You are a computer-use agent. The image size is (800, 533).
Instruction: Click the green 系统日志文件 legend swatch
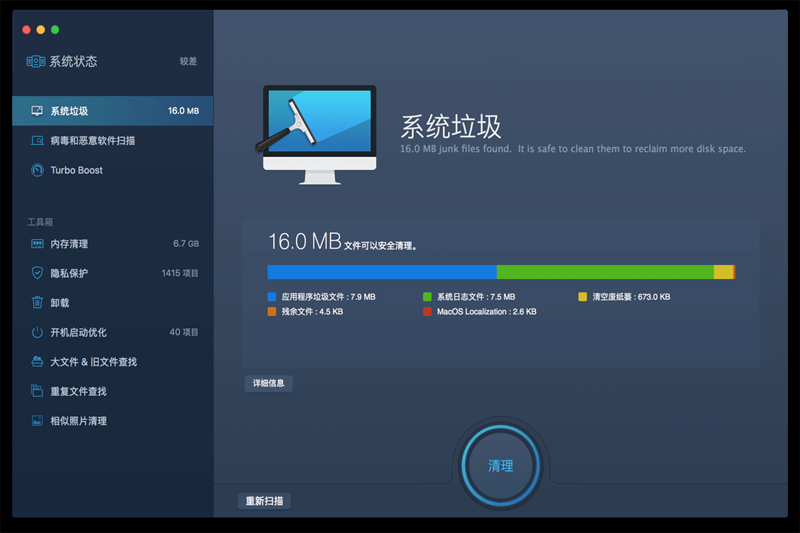click(x=427, y=297)
